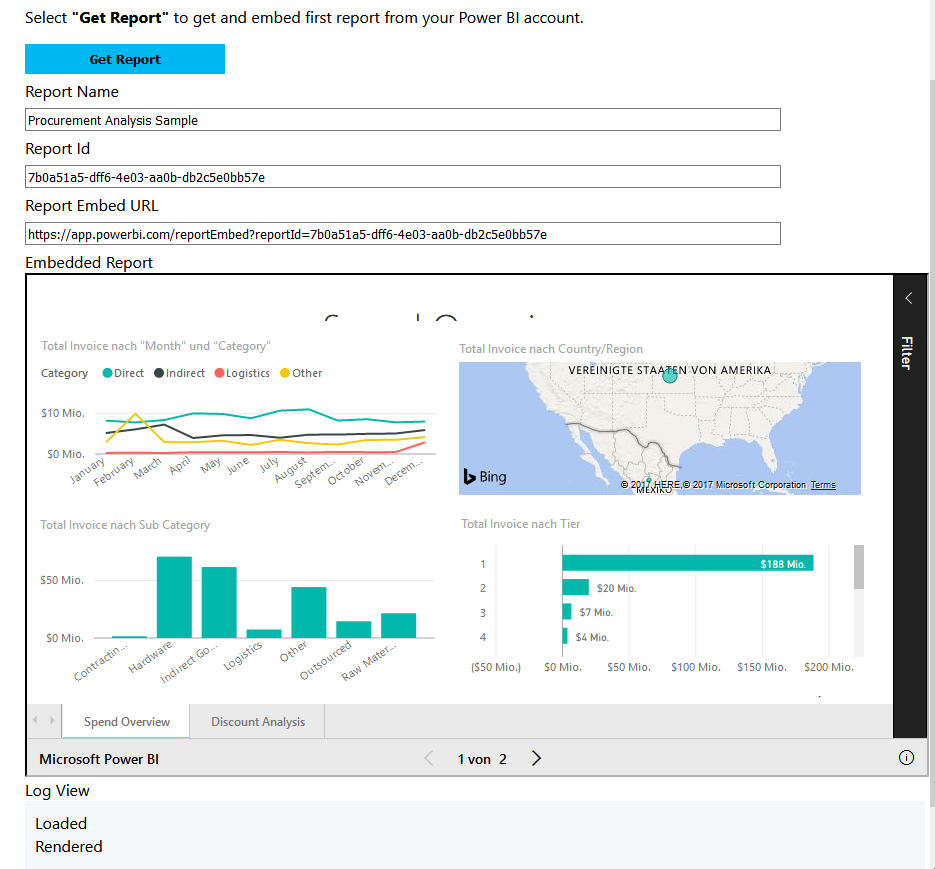Image resolution: width=935 pixels, height=869 pixels.
Task: Click the Hardware bar in Sub Category chart
Action: pyautogui.click(x=174, y=597)
